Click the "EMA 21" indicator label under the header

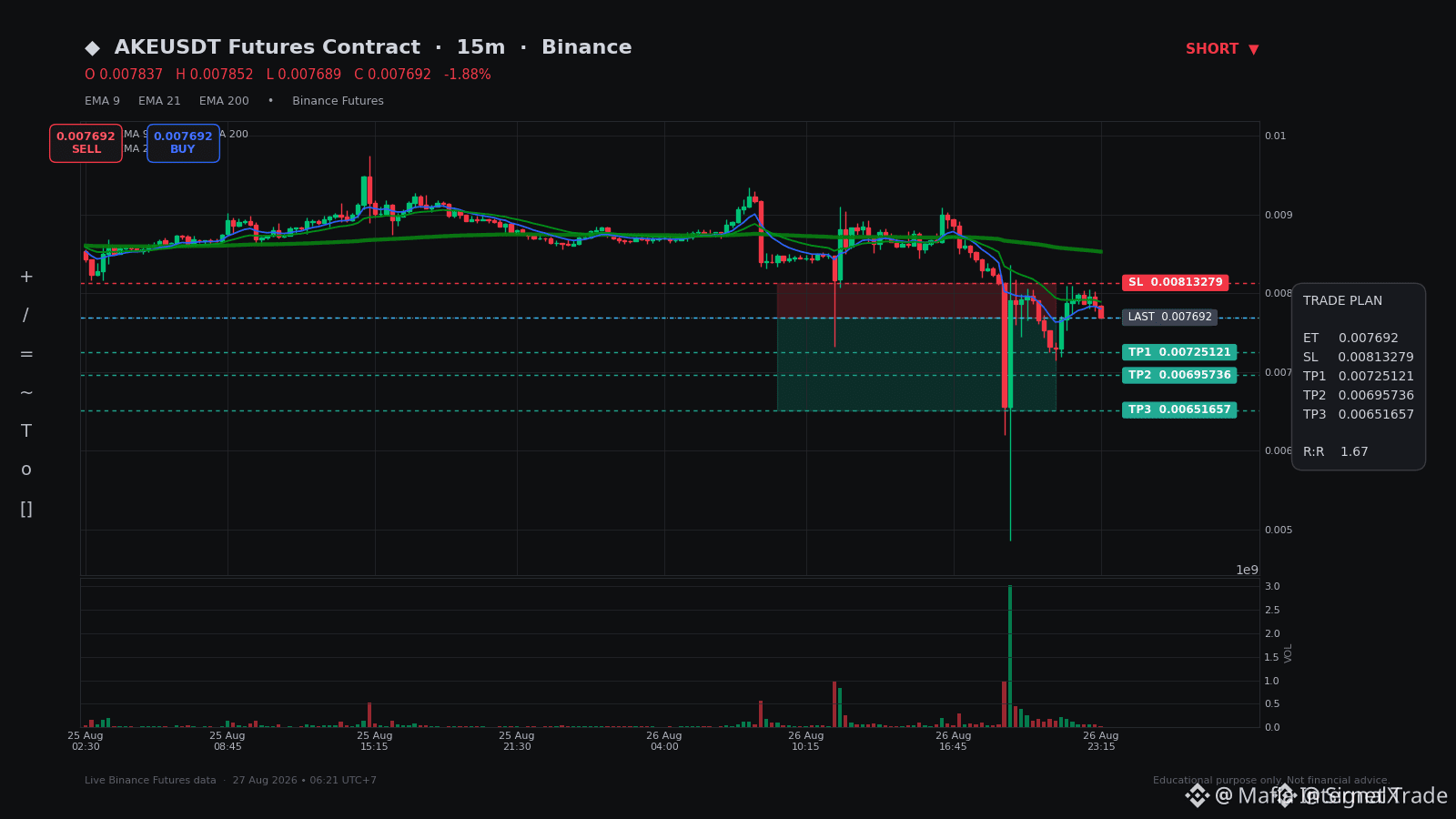pos(159,101)
